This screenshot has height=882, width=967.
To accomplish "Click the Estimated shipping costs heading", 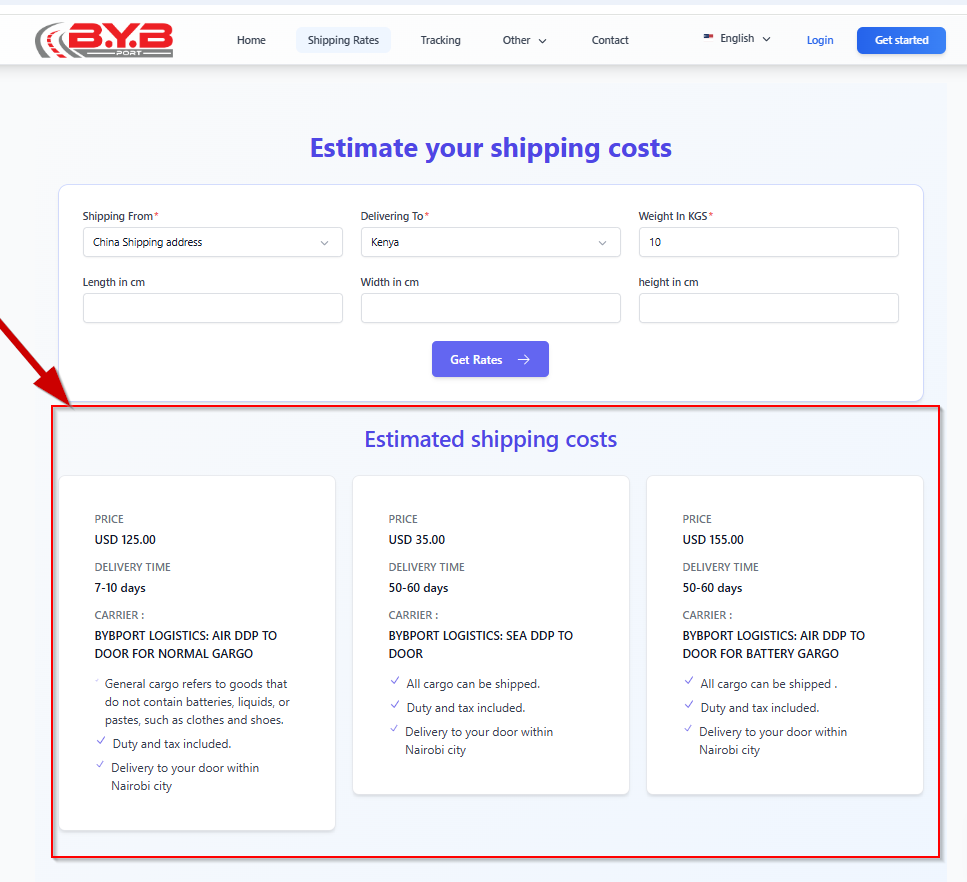I will click(490, 440).
